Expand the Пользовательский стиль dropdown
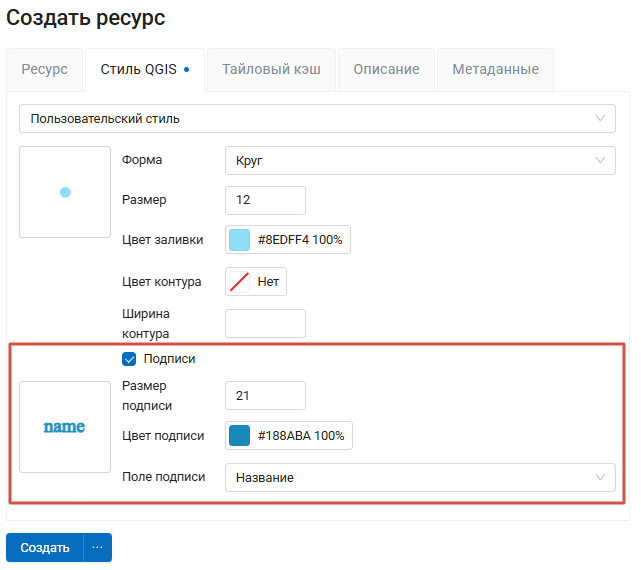The height and width of the screenshot is (570, 641). (x=315, y=119)
